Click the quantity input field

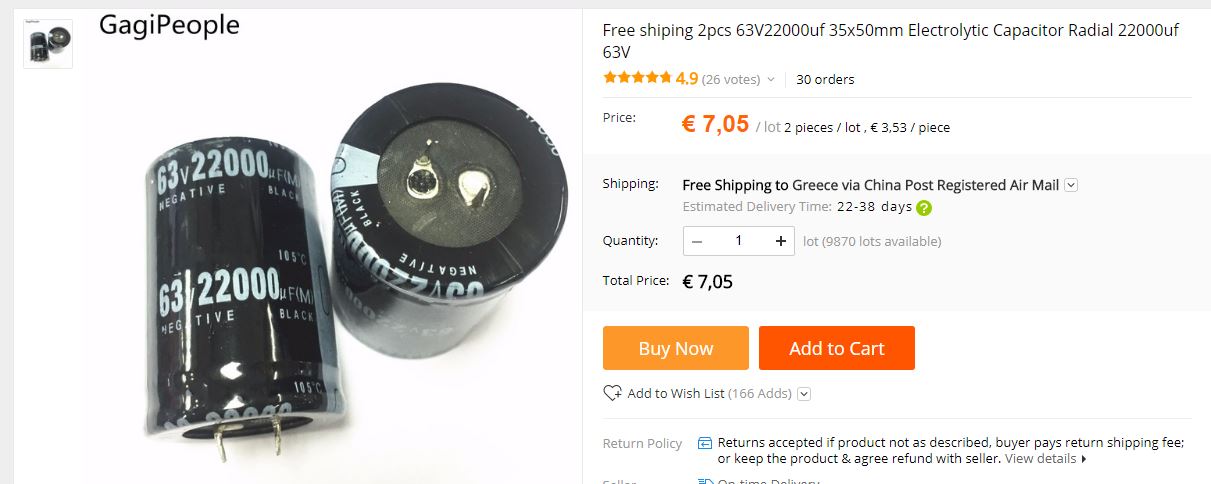click(x=739, y=241)
